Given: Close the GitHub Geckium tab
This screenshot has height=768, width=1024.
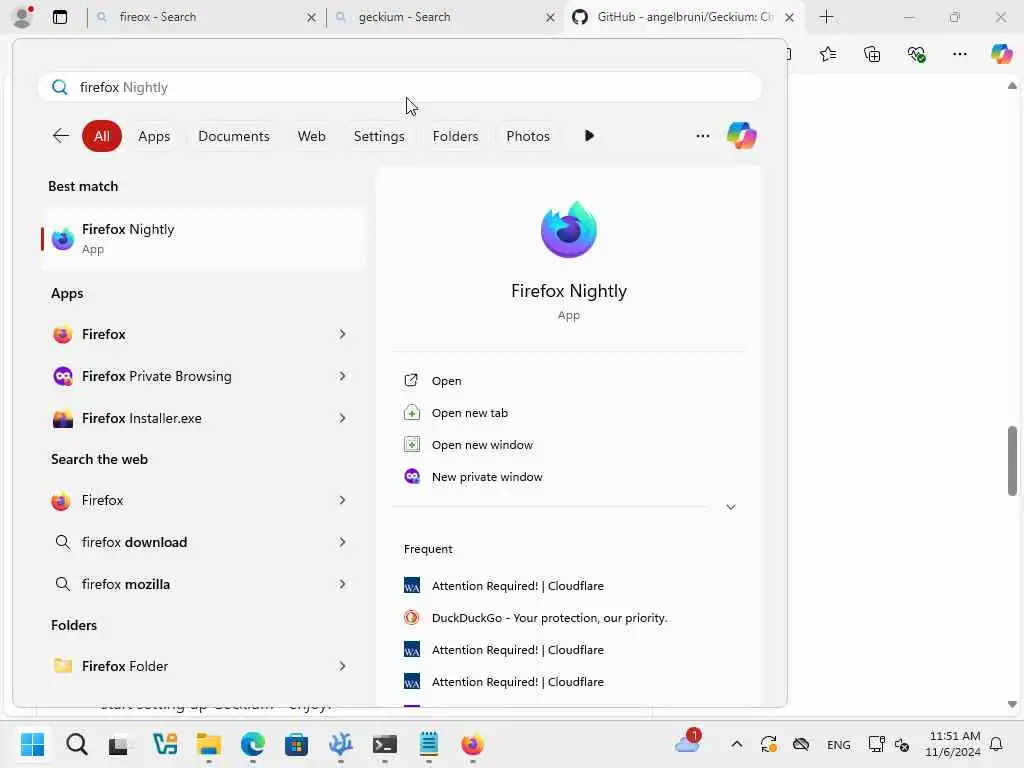Looking at the screenshot, I should (x=790, y=18).
